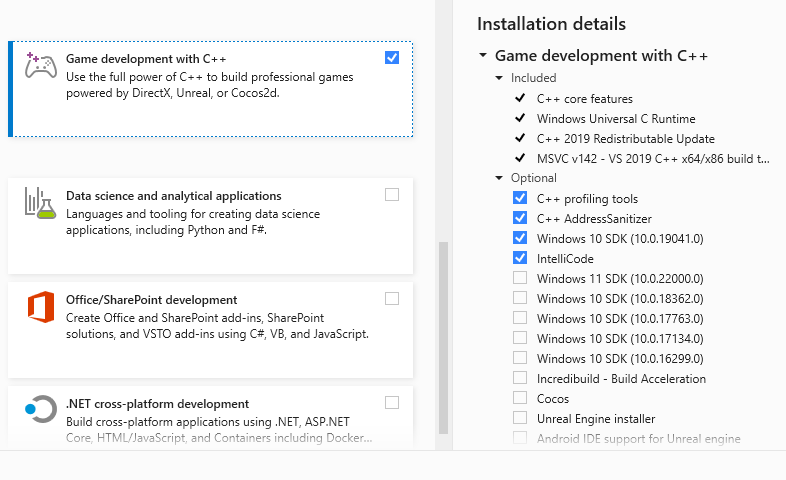This screenshot has height=480, width=786.
Task: Select the Game development with C++ card title
Action: point(146,59)
